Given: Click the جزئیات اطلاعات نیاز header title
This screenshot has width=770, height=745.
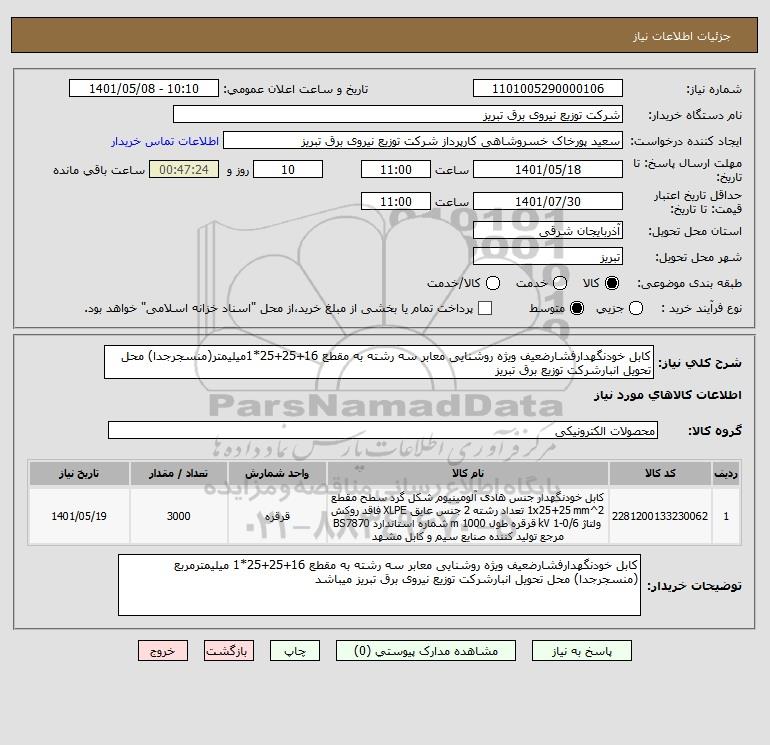Looking at the screenshot, I should 682,36.
